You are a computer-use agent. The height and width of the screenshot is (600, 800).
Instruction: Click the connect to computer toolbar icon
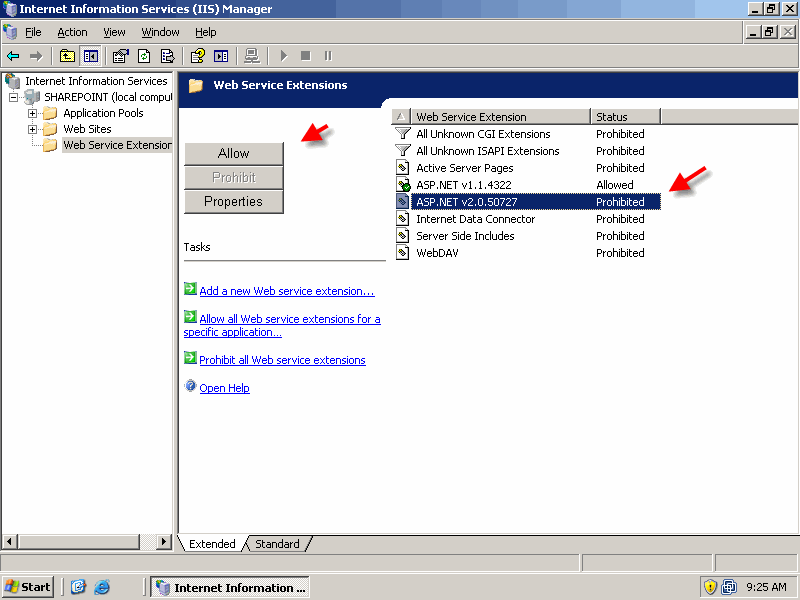(x=252, y=56)
